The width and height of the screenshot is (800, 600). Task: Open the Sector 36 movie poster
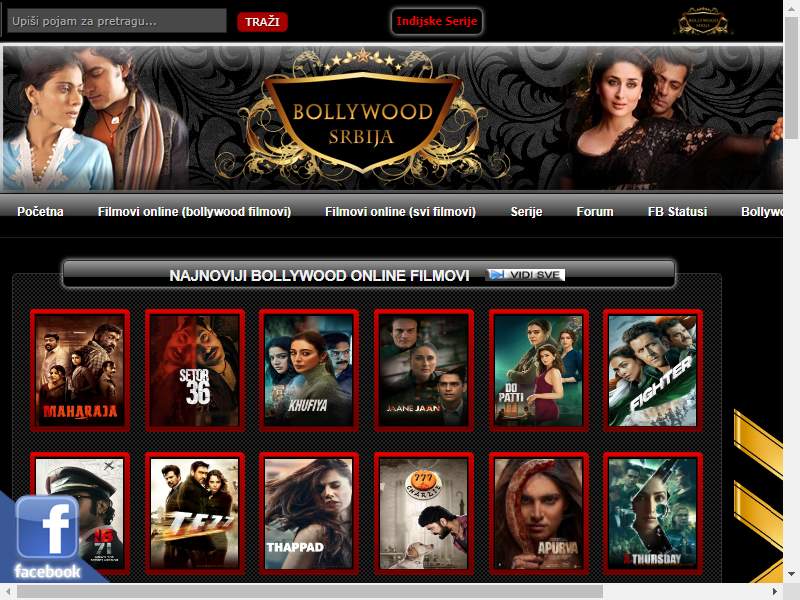click(x=194, y=370)
